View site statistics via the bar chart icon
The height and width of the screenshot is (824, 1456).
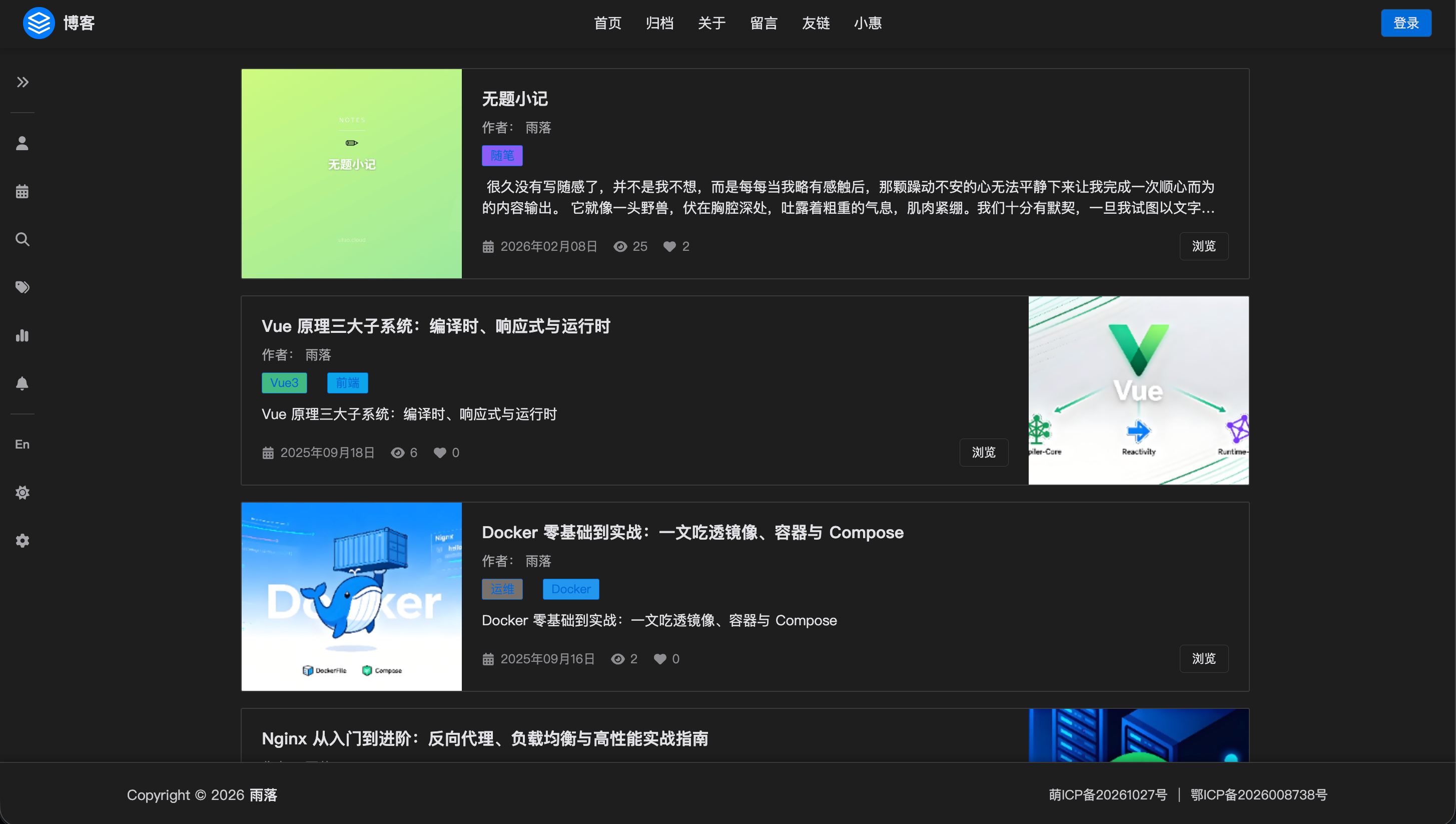coord(23,335)
